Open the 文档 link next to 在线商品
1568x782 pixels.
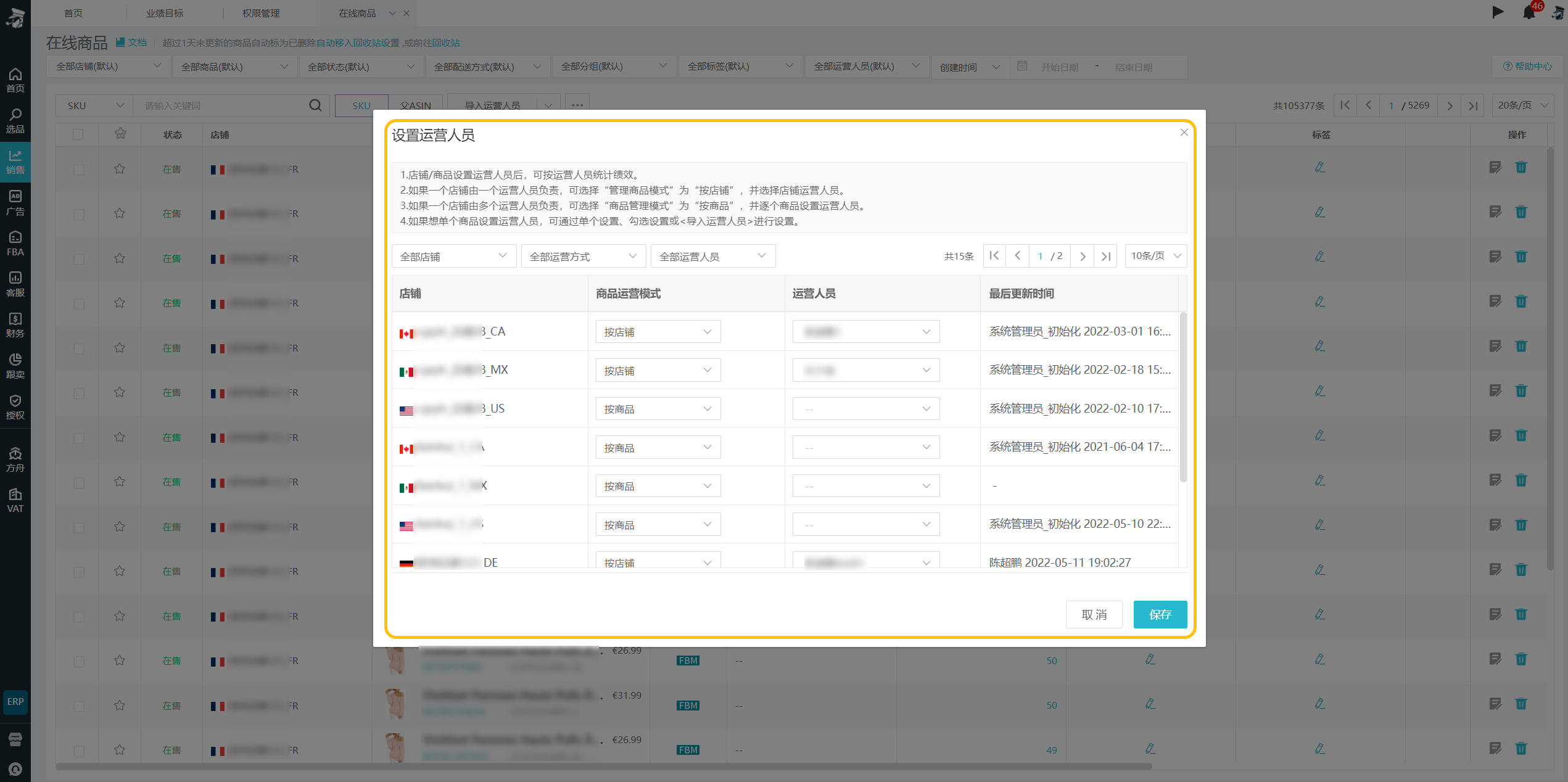(131, 43)
